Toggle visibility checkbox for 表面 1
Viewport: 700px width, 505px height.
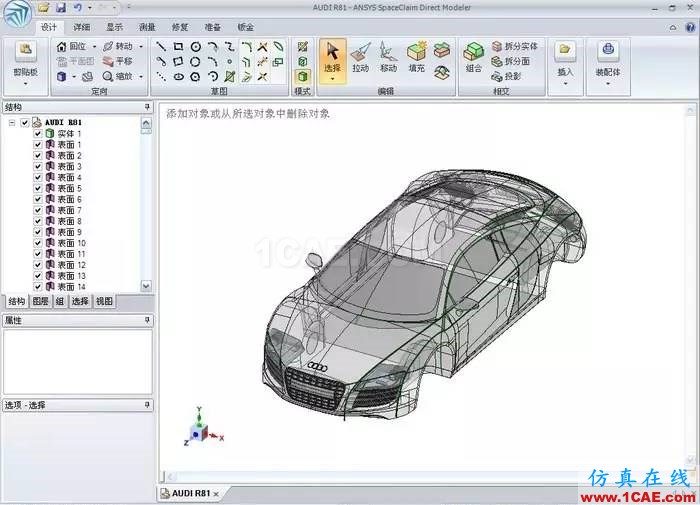tap(38, 145)
